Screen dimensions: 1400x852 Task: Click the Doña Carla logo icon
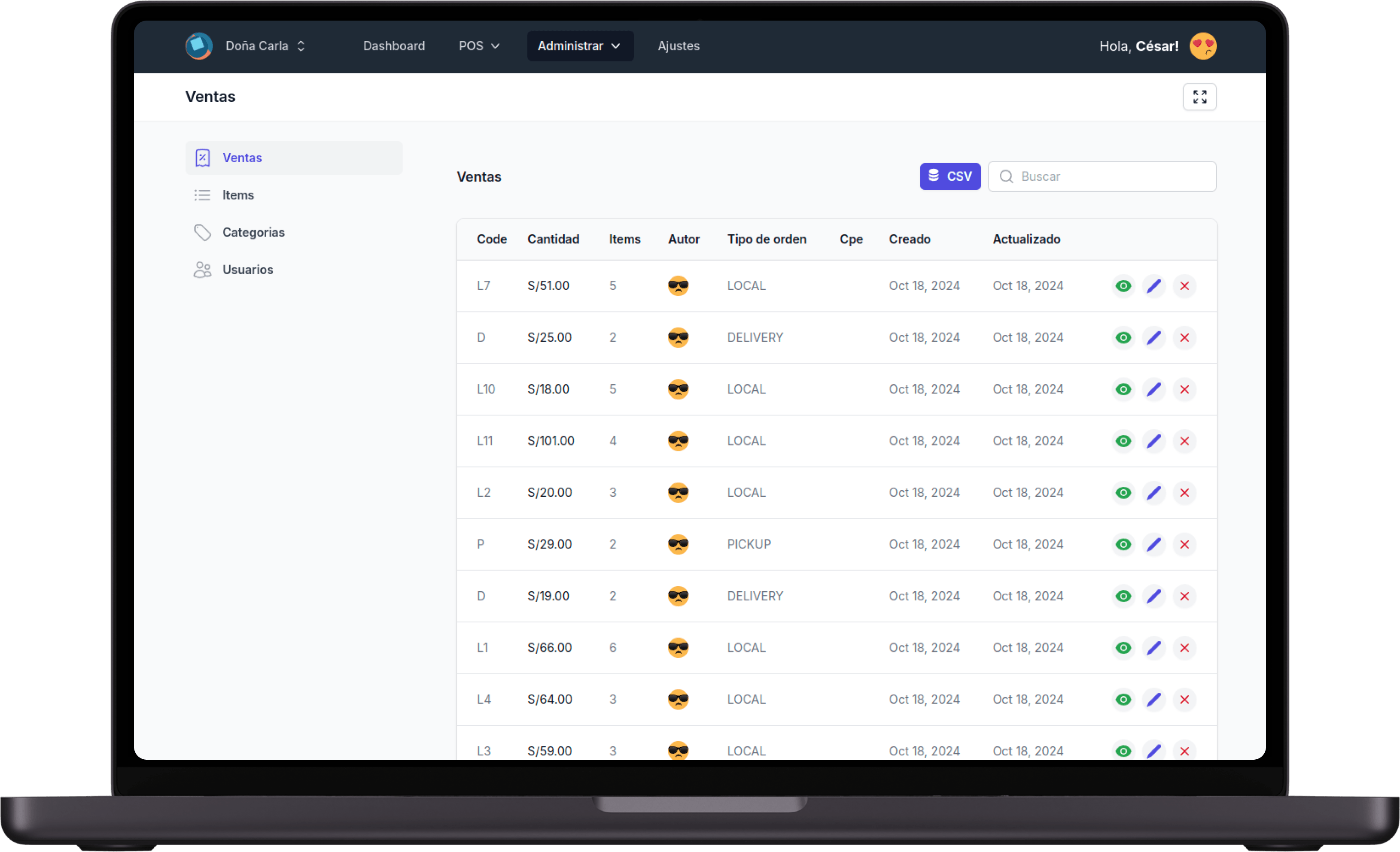(x=199, y=46)
